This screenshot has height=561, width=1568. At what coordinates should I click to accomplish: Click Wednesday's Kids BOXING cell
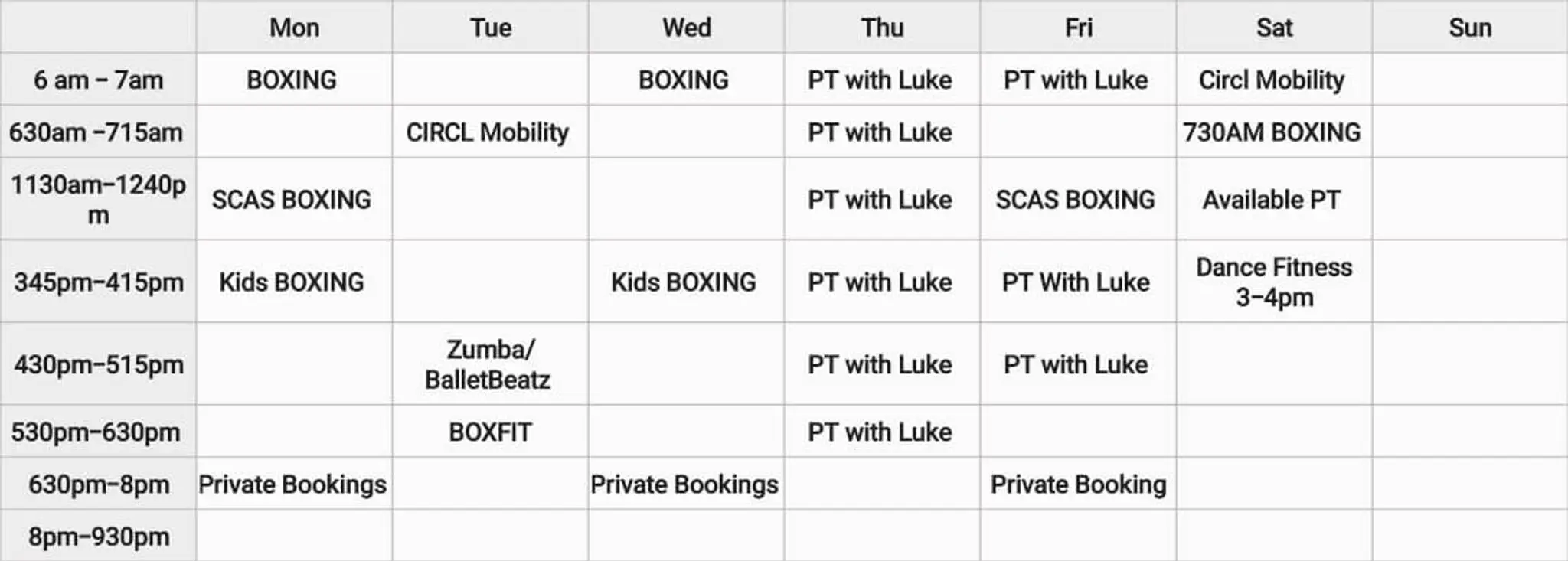684,282
